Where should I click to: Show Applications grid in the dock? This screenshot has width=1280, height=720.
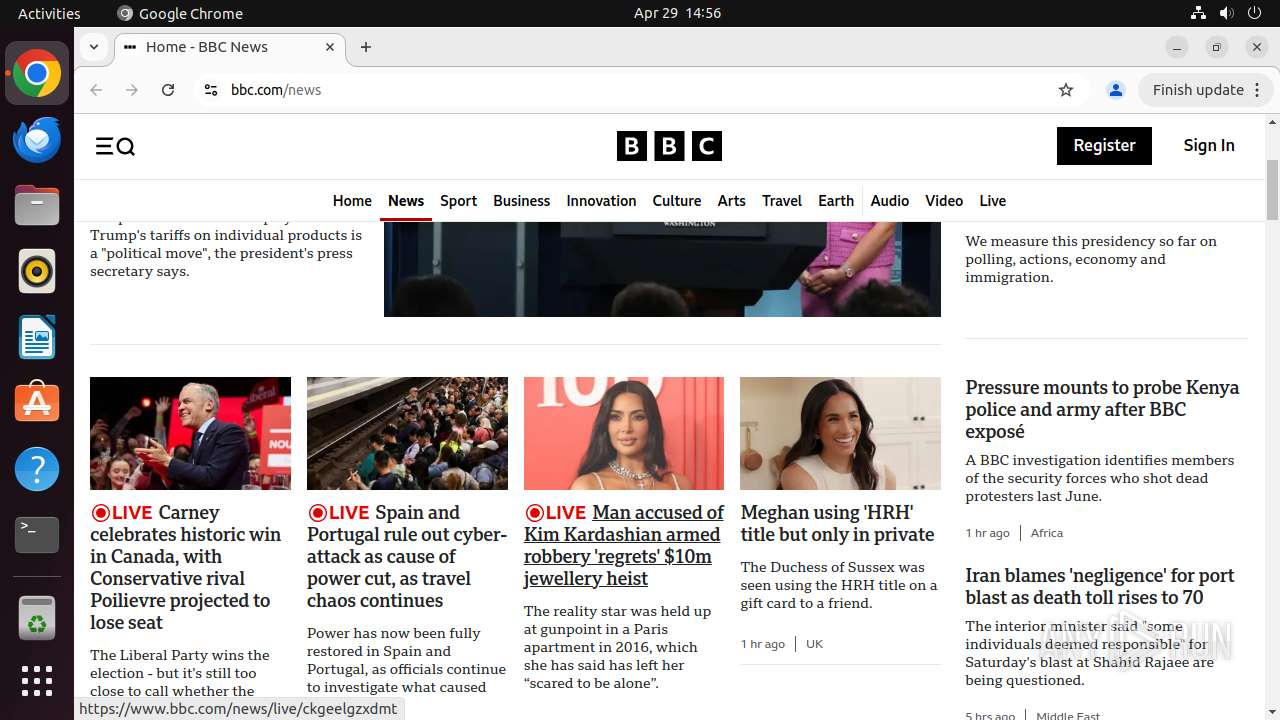pos(37,681)
